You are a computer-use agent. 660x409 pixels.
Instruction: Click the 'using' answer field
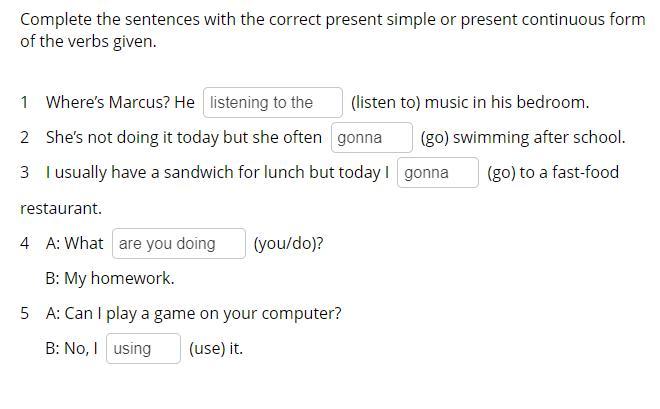click(x=144, y=348)
